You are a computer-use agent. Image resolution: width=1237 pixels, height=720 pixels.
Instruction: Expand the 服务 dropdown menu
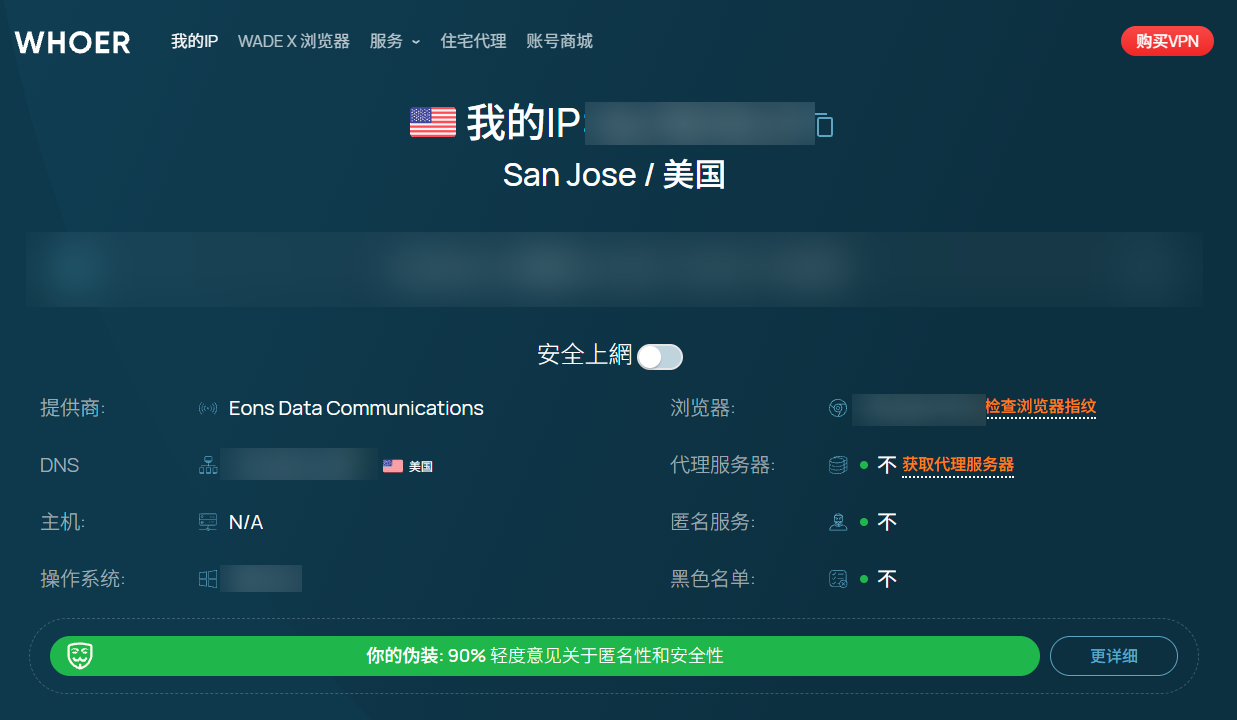[x=395, y=41]
